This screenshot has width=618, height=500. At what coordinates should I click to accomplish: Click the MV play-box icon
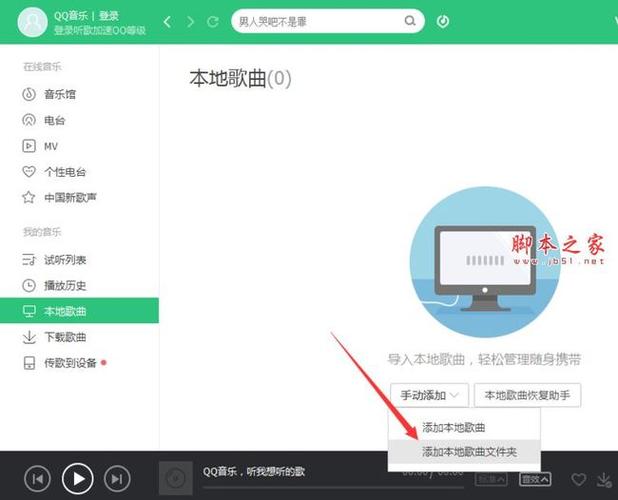point(29,146)
